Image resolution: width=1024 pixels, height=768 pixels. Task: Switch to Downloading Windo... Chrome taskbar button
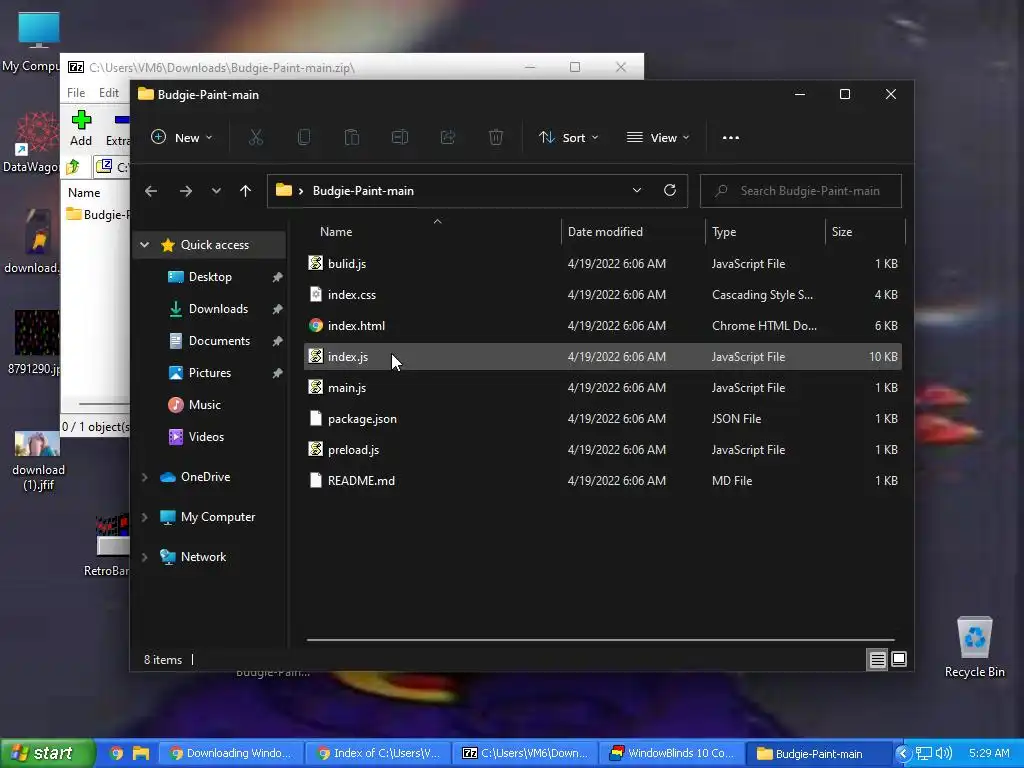pos(231,753)
